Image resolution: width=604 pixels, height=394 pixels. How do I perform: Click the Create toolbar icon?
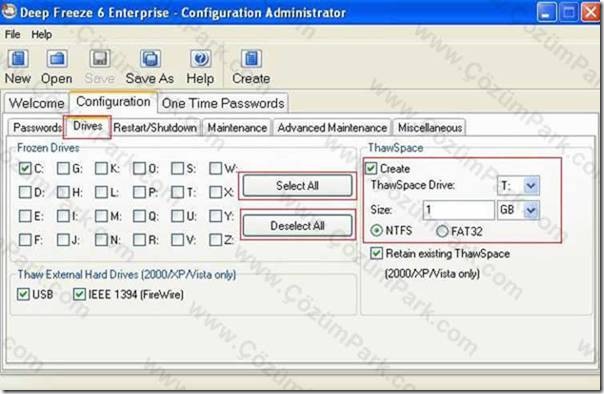click(251, 59)
